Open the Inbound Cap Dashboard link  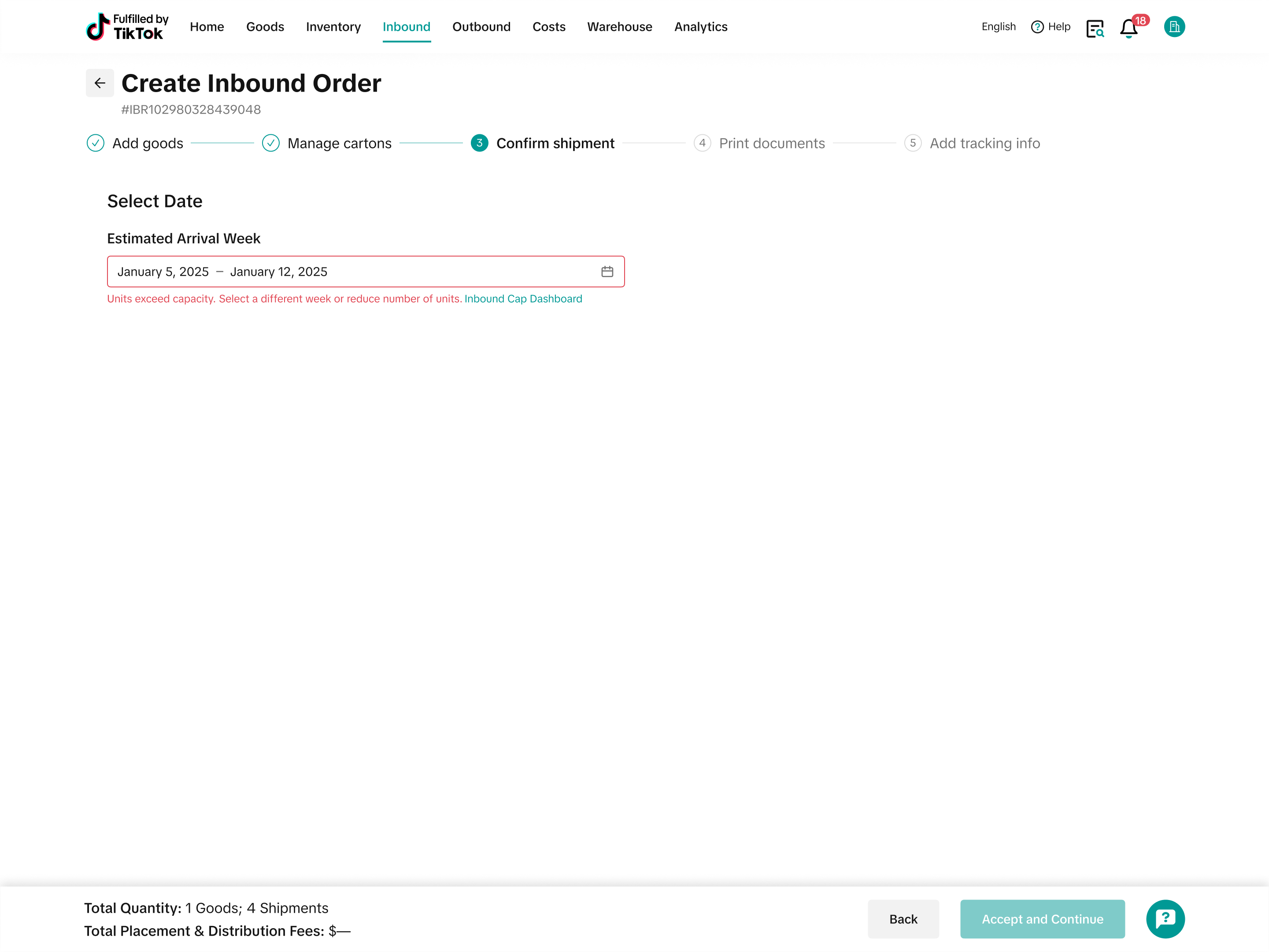point(523,298)
